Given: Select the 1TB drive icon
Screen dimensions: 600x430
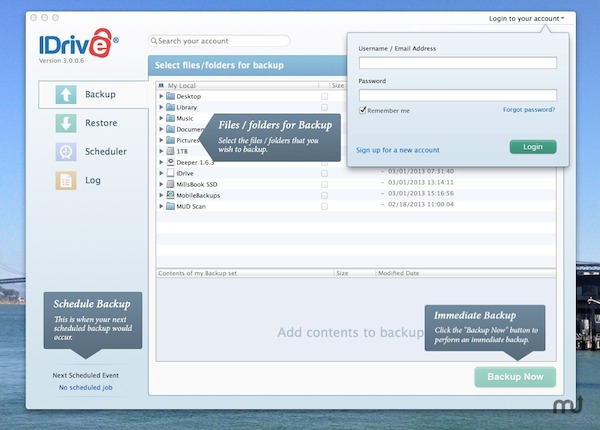Looking at the screenshot, I should click(x=171, y=151).
